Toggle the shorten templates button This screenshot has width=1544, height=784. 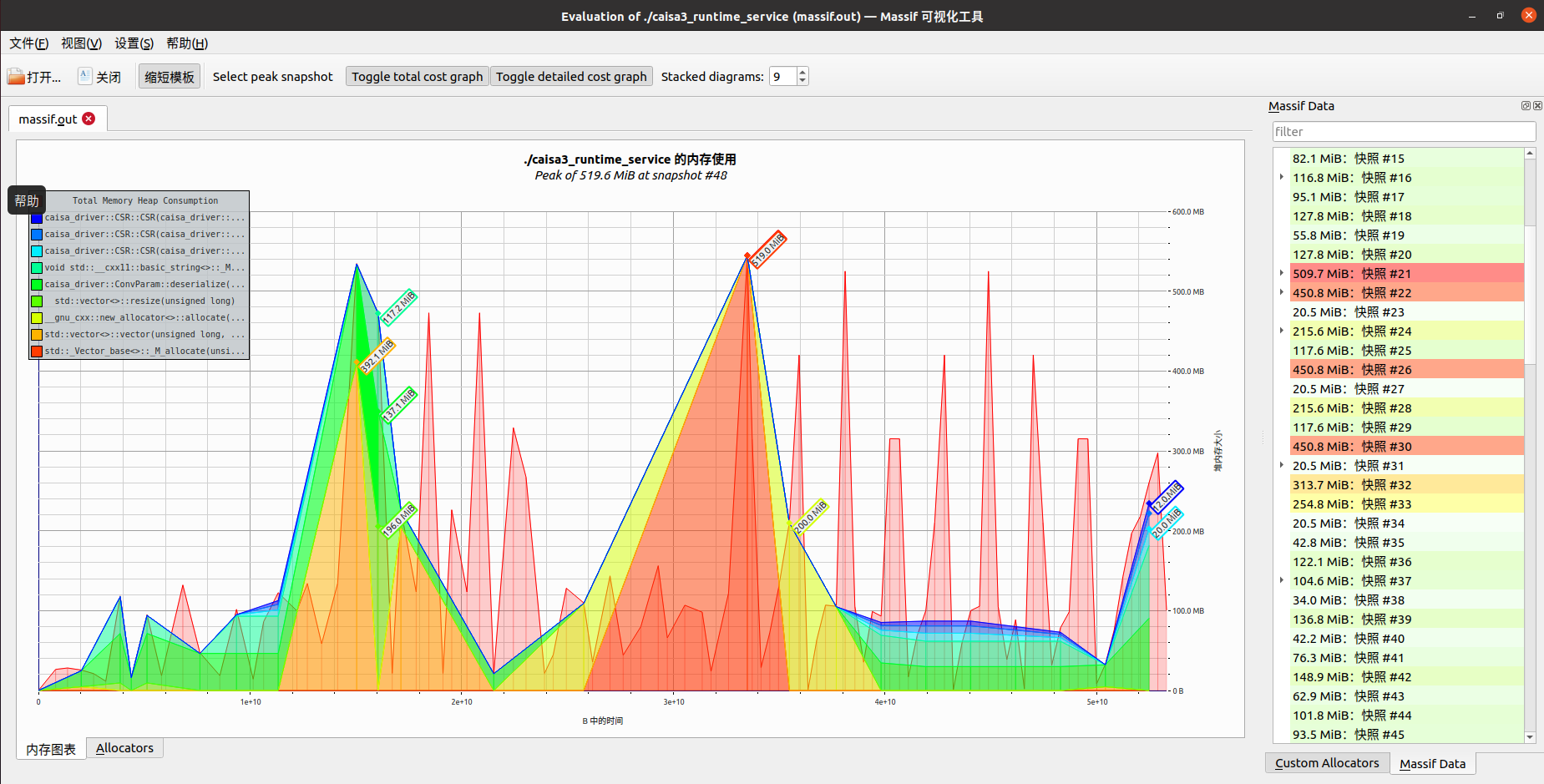pos(170,77)
